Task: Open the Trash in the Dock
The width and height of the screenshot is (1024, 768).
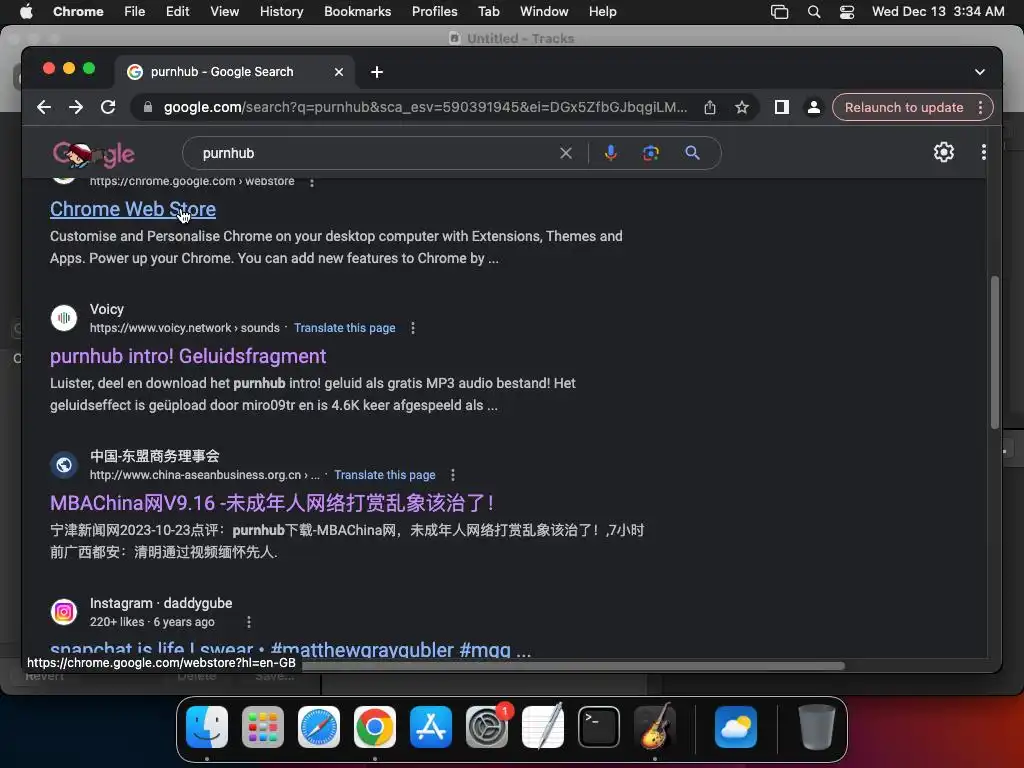Action: 816,727
